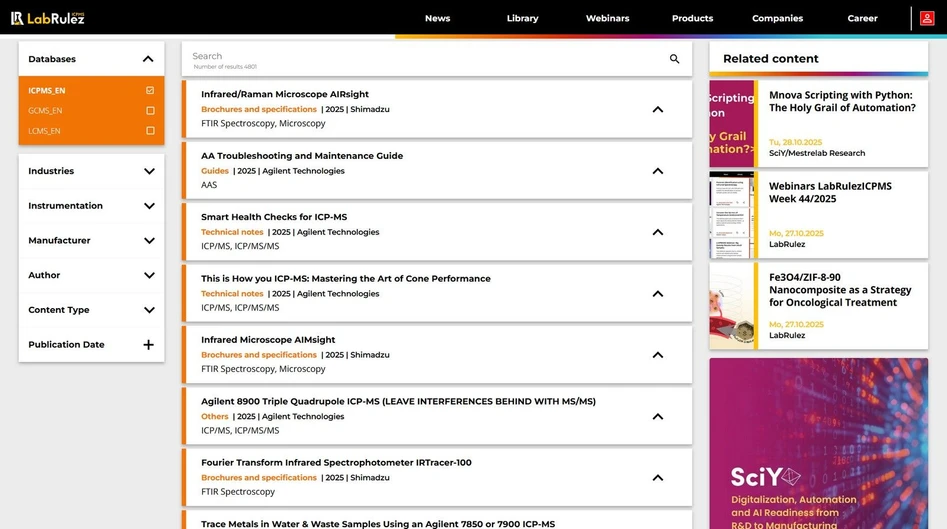The image size is (947, 529).
Task: Open Trace Metals in Water & Waste Samples title
Action: click(377, 524)
